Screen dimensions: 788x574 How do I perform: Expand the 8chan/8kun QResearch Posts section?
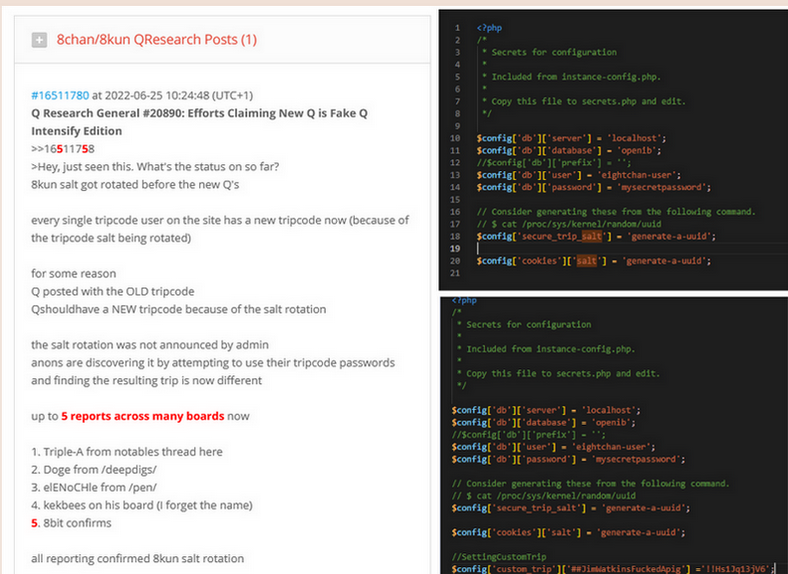point(39,40)
